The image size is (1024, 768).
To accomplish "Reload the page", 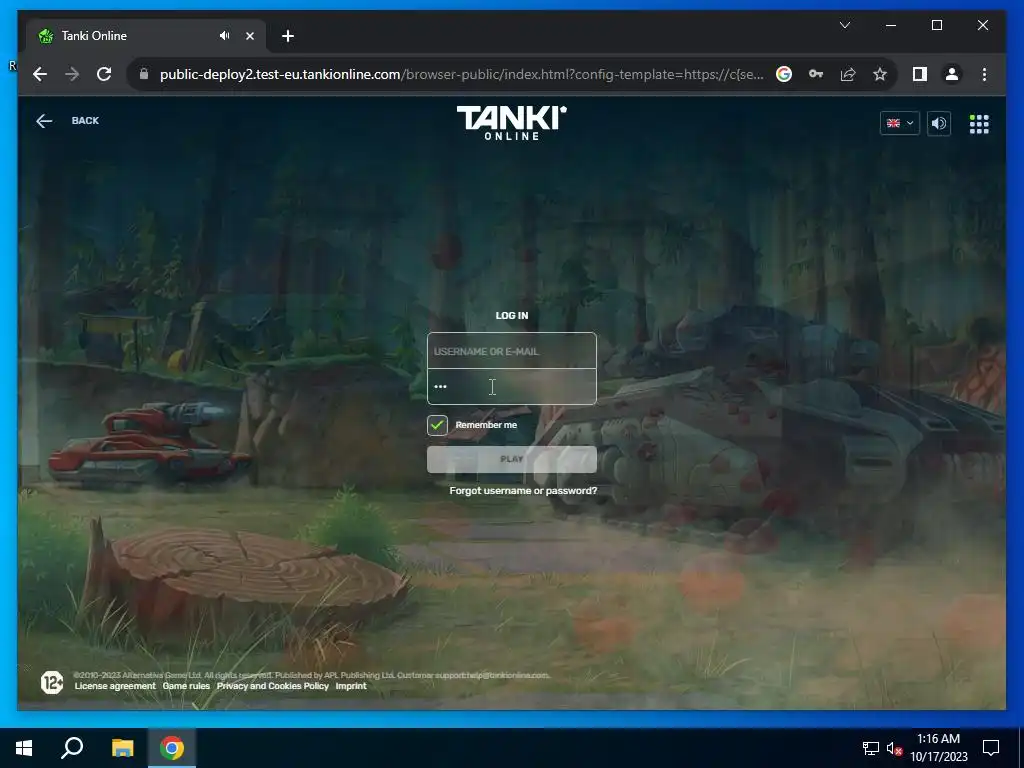I will point(104,74).
